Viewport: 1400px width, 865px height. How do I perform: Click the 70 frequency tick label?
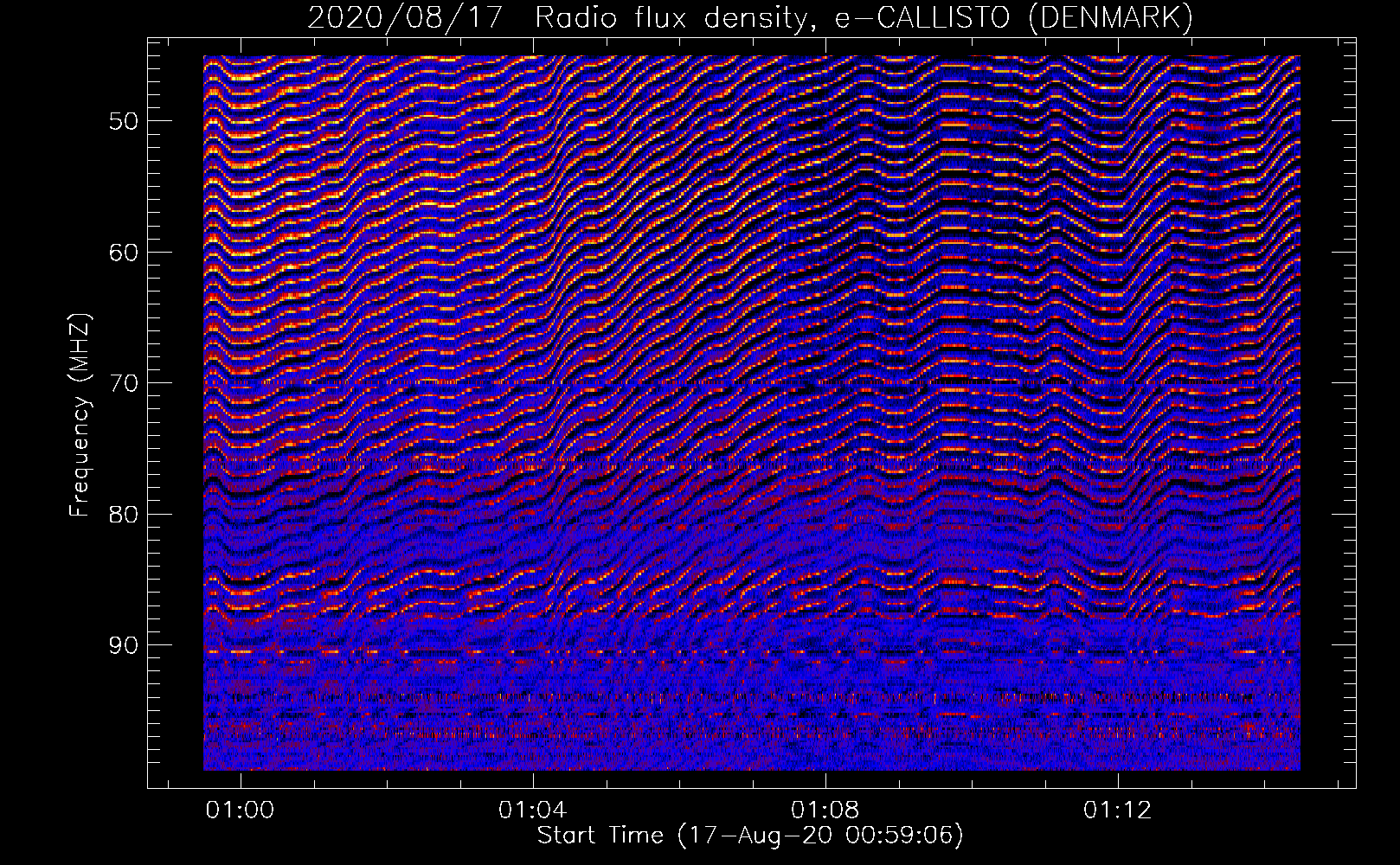pos(125,382)
